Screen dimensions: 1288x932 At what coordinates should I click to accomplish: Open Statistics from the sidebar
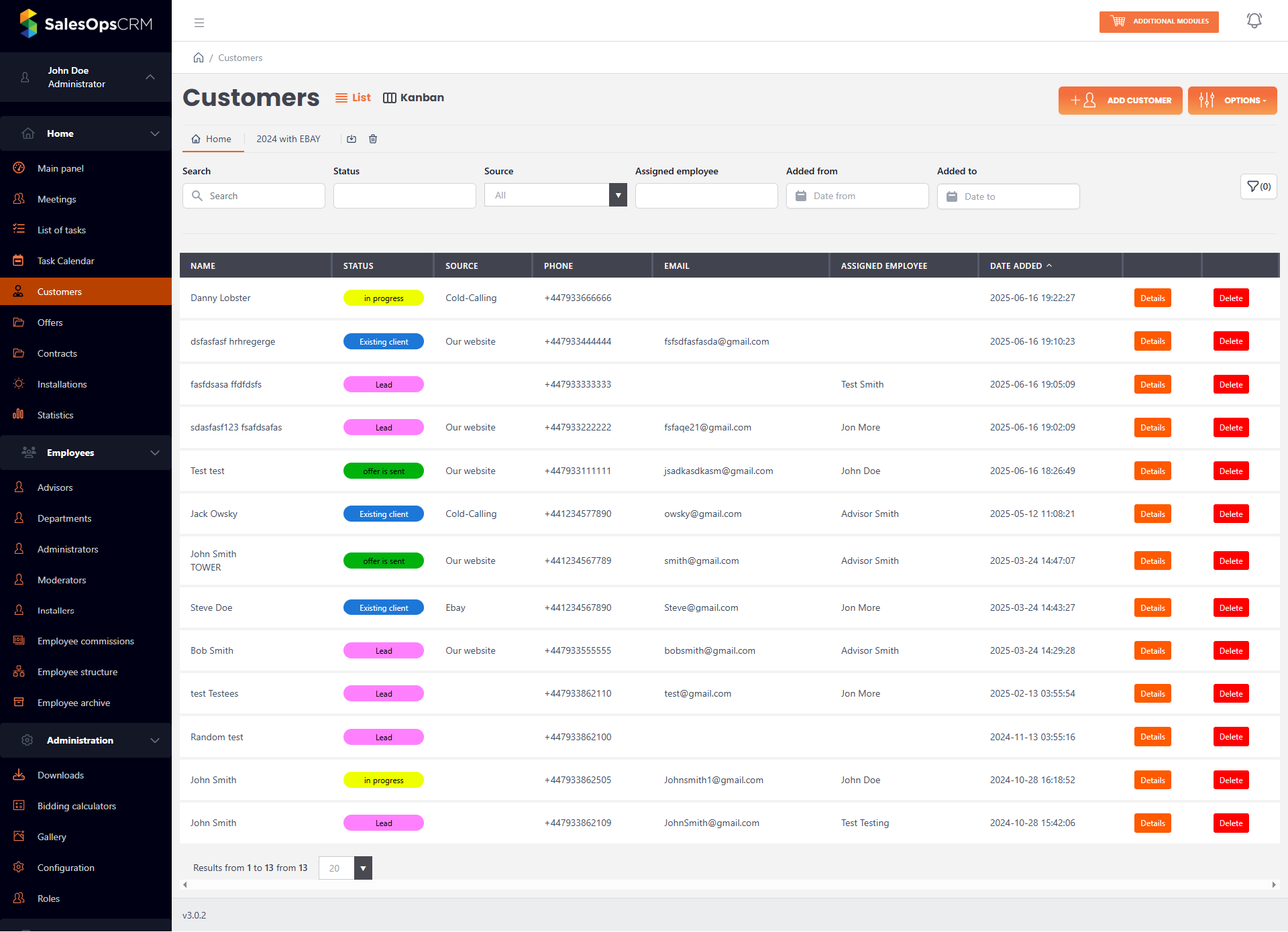(x=55, y=415)
